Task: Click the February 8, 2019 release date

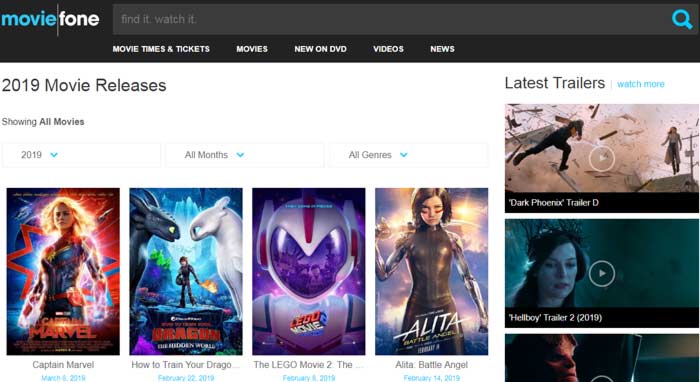Action: point(308,378)
